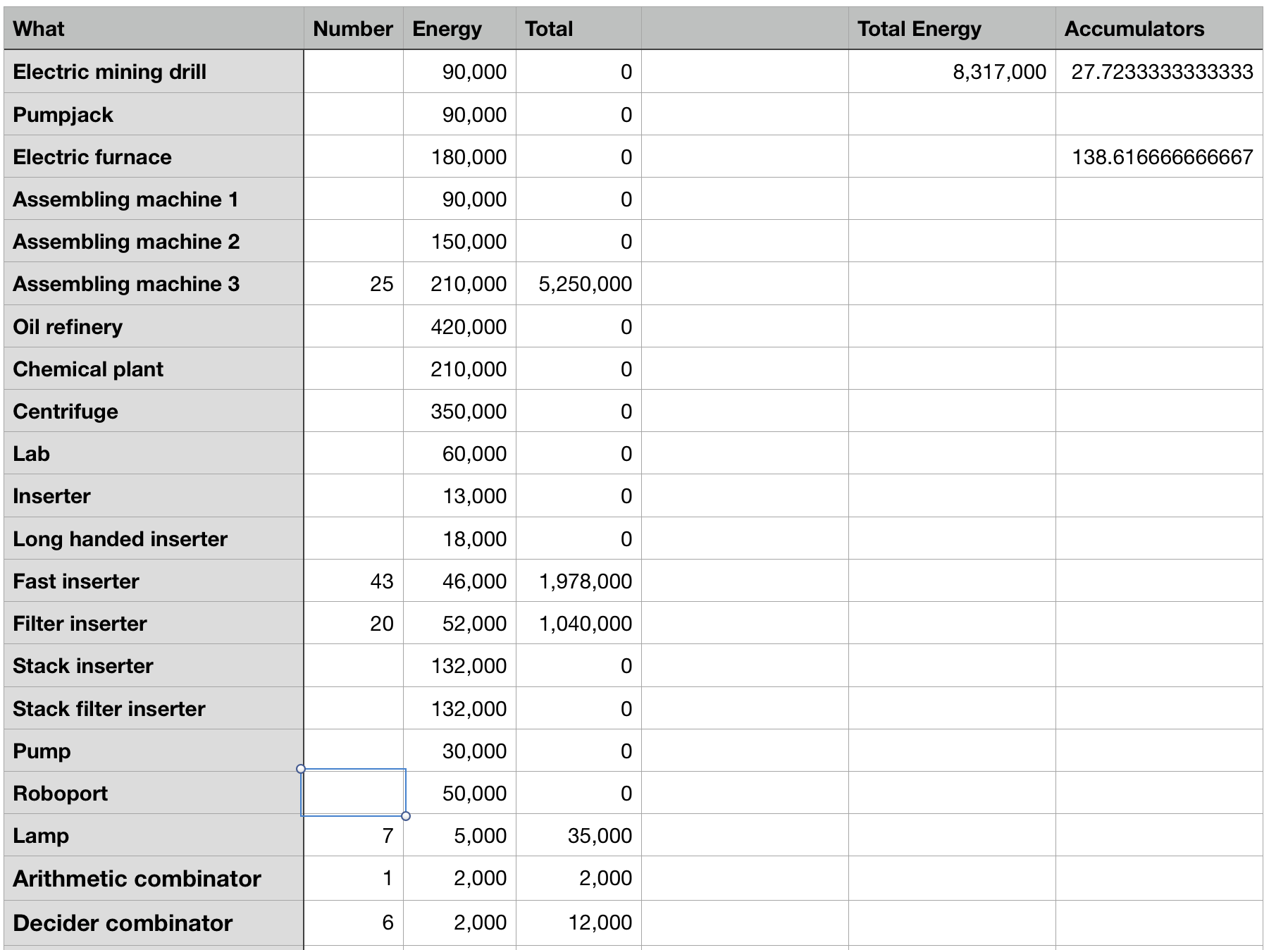Select the 'Lab' row label

[154, 453]
